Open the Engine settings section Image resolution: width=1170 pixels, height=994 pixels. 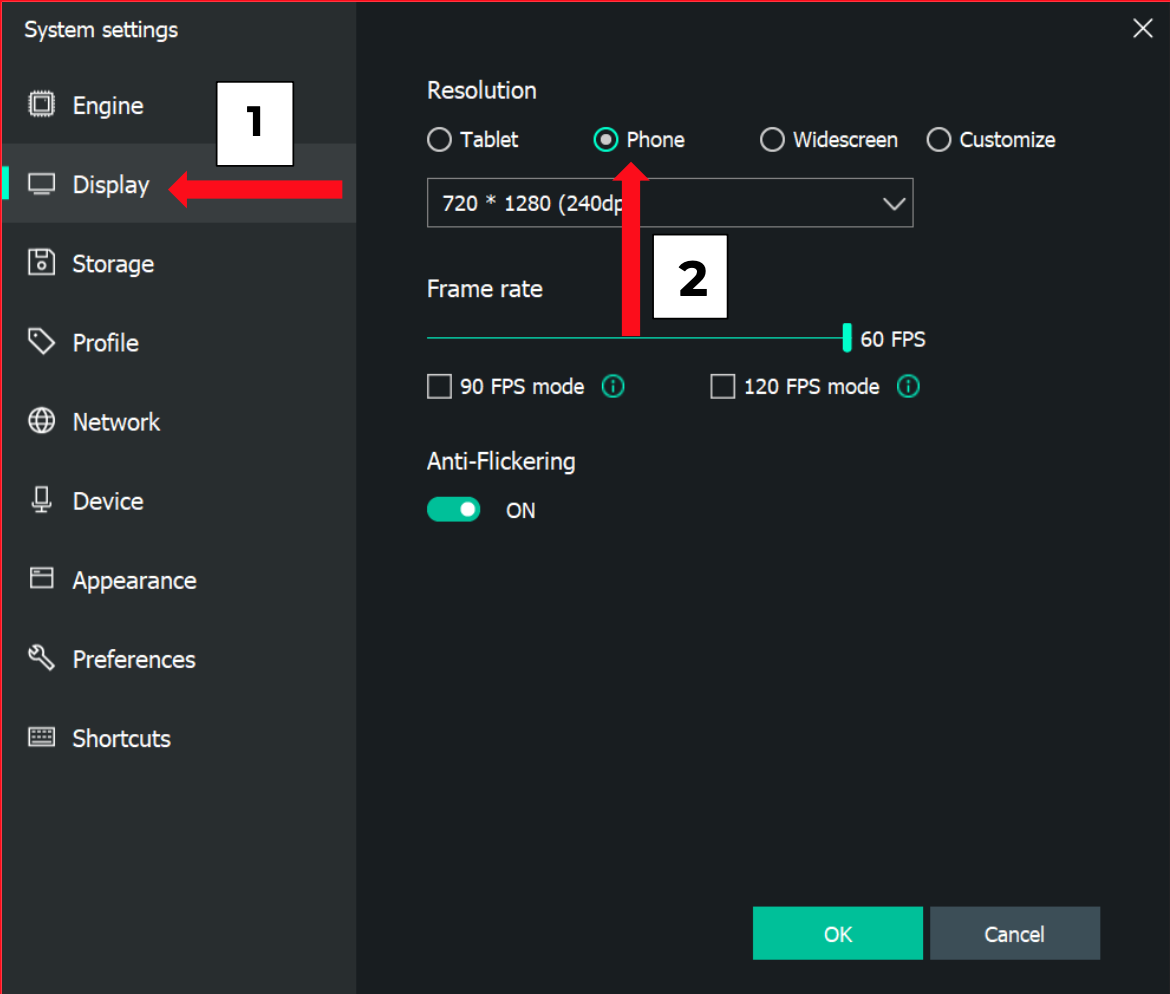pos(106,105)
